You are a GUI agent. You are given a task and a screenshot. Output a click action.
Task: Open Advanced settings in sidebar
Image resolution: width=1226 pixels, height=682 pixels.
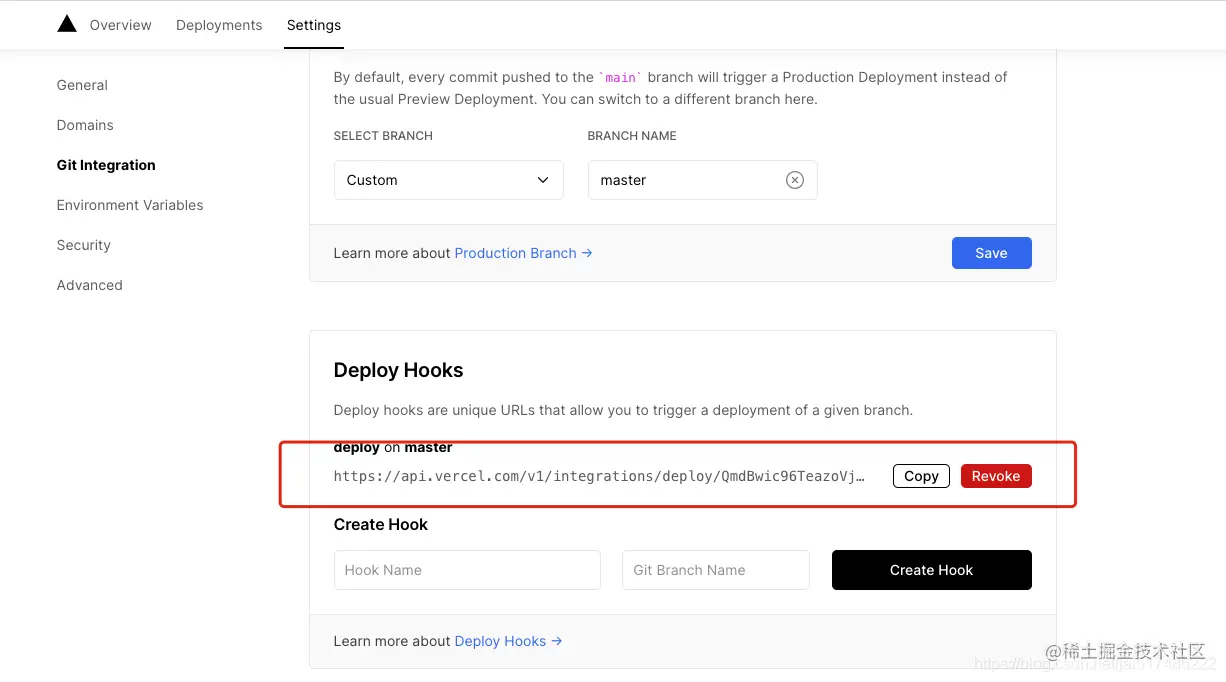(x=89, y=285)
